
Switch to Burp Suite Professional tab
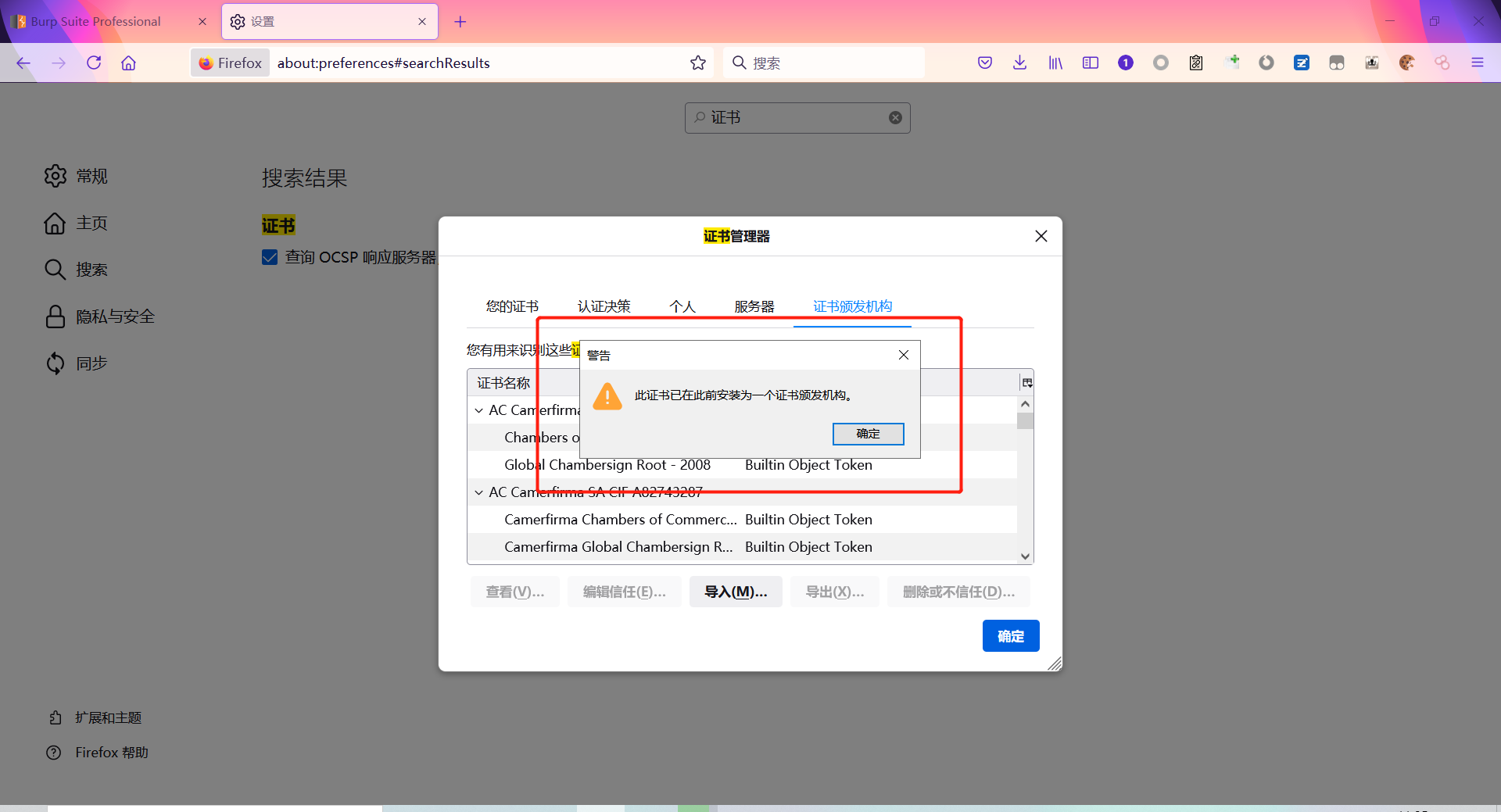coord(95,22)
